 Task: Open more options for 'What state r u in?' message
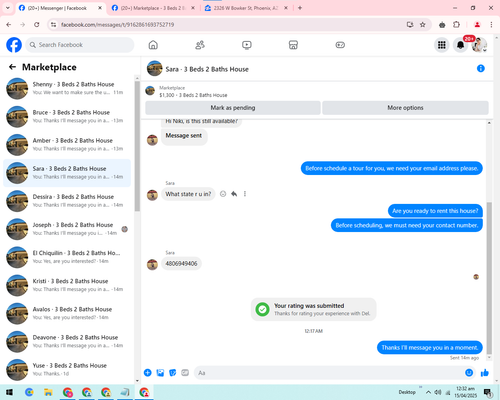tap(245, 194)
